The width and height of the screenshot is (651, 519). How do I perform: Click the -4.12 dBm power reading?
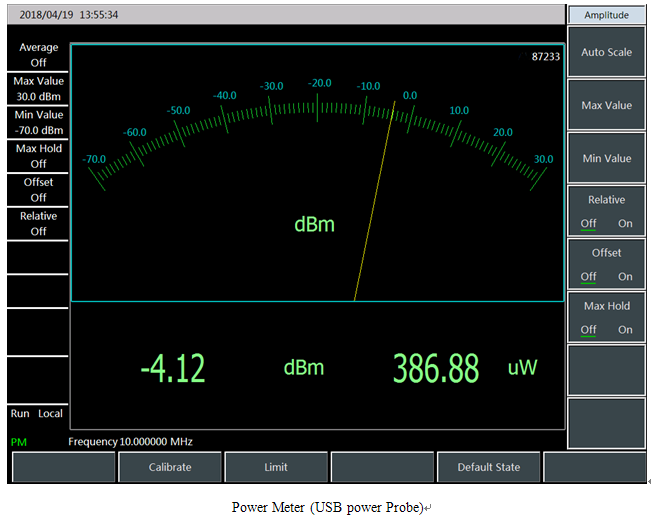point(173,368)
